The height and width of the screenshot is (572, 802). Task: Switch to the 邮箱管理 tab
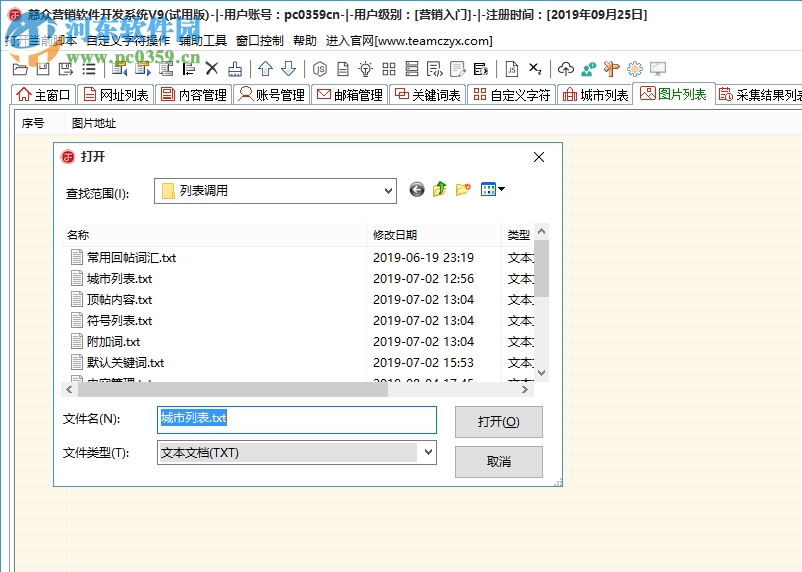(350, 95)
